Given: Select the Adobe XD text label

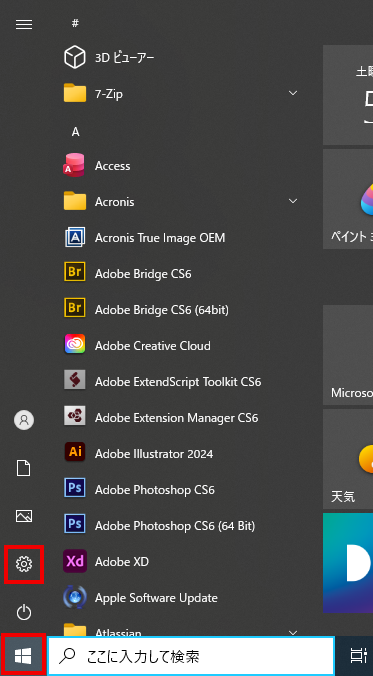Looking at the screenshot, I should tap(122, 562).
